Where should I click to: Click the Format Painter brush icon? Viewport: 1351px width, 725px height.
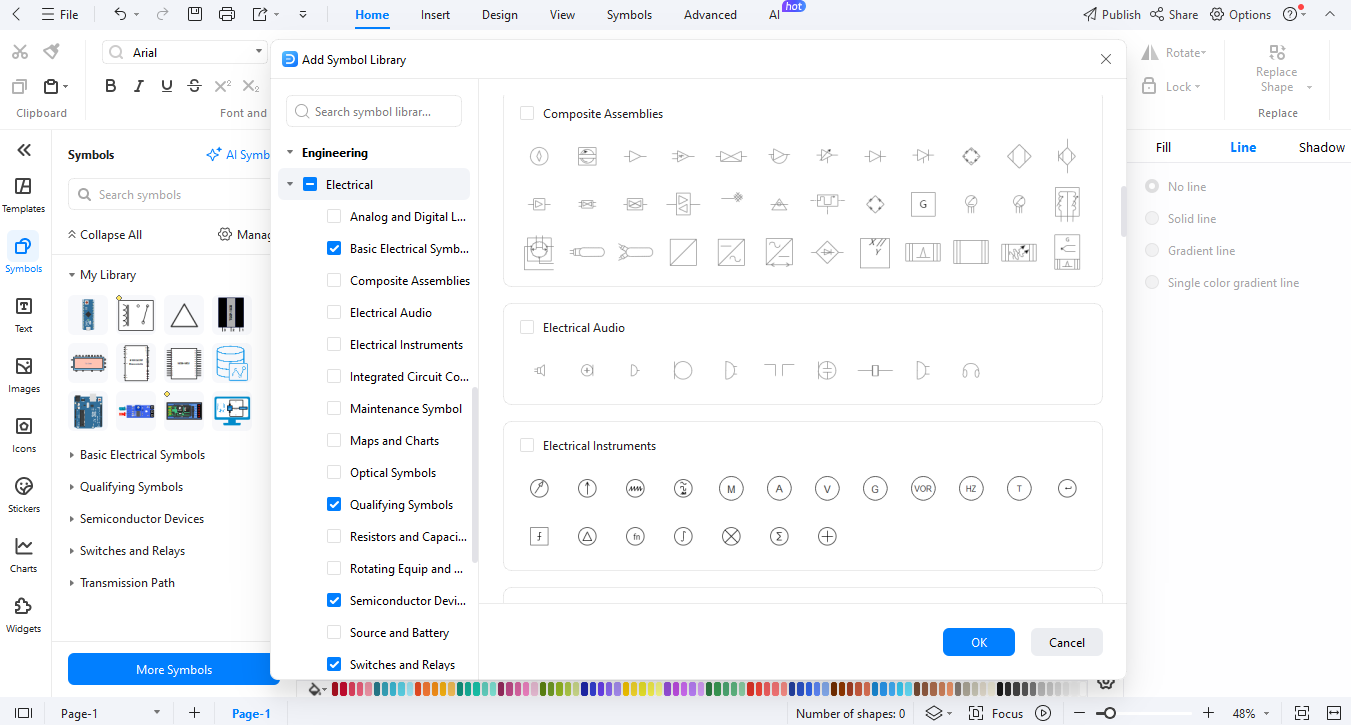pyautogui.click(x=52, y=52)
